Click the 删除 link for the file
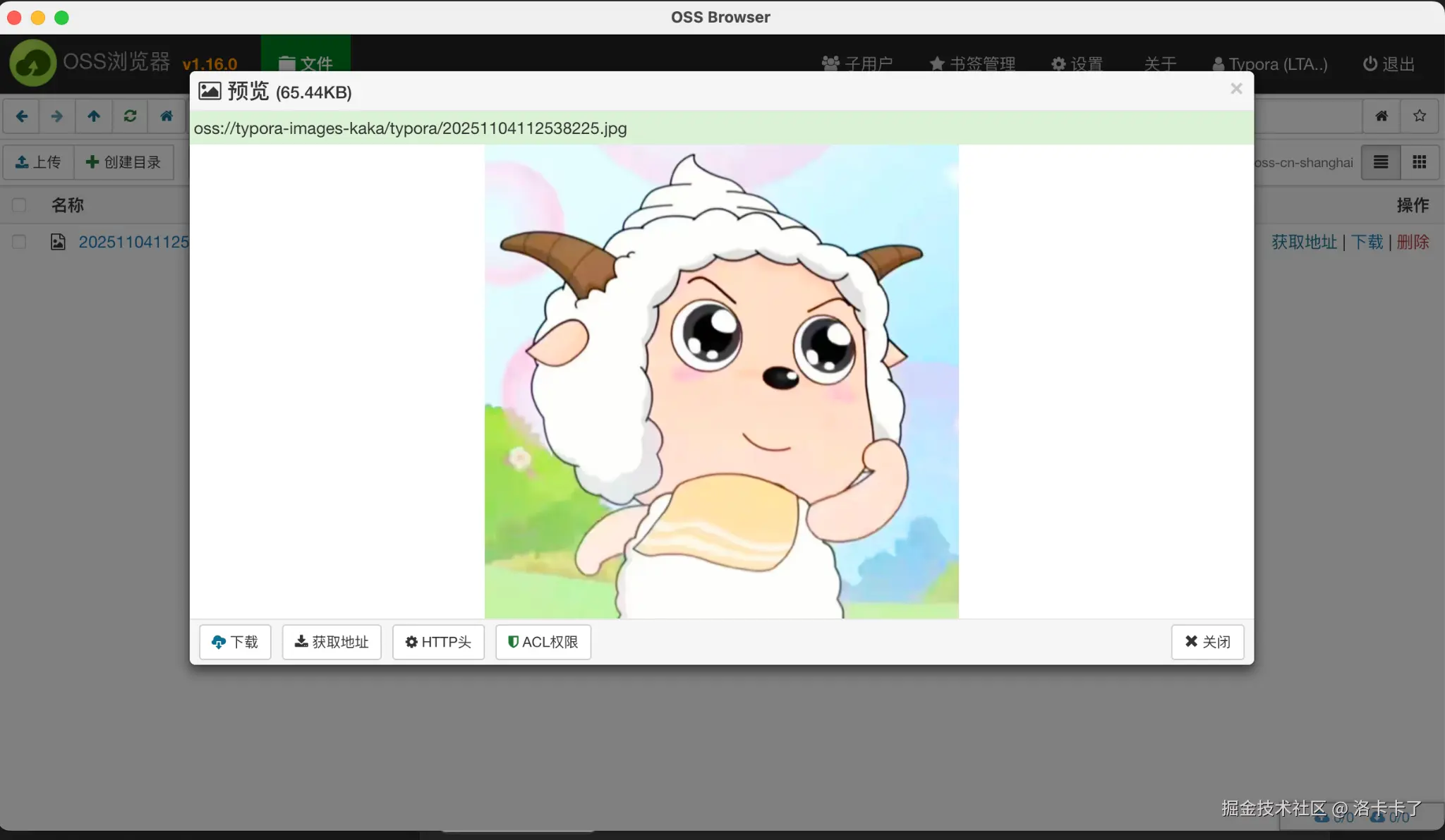Screen dimensions: 1445x840 pyautogui.click(x=1413, y=242)
